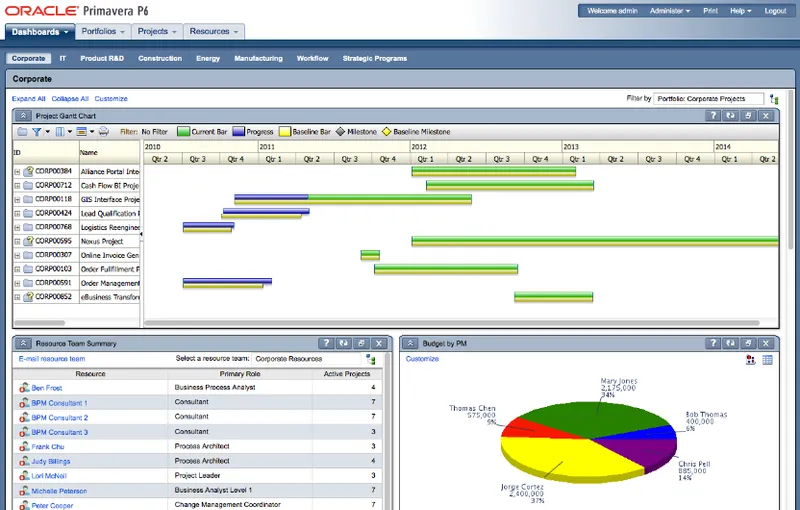
Task: Open the Administer dropdown menu
Action: (669, 11)
